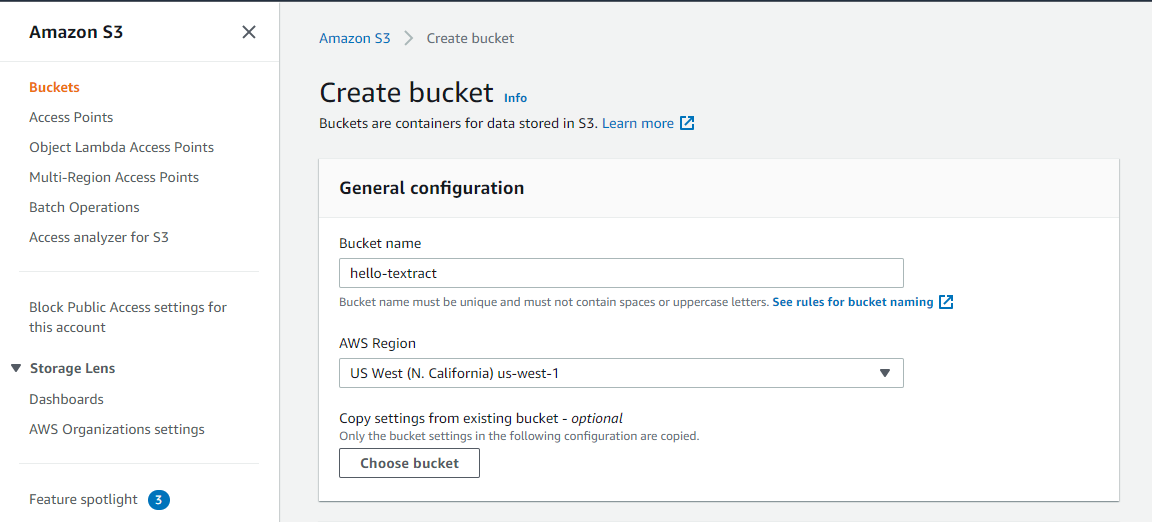The height and width of the screenshot is (522, 1152).
Task: Open Buckets in the sidebar
Action: [x=54, y=87]
